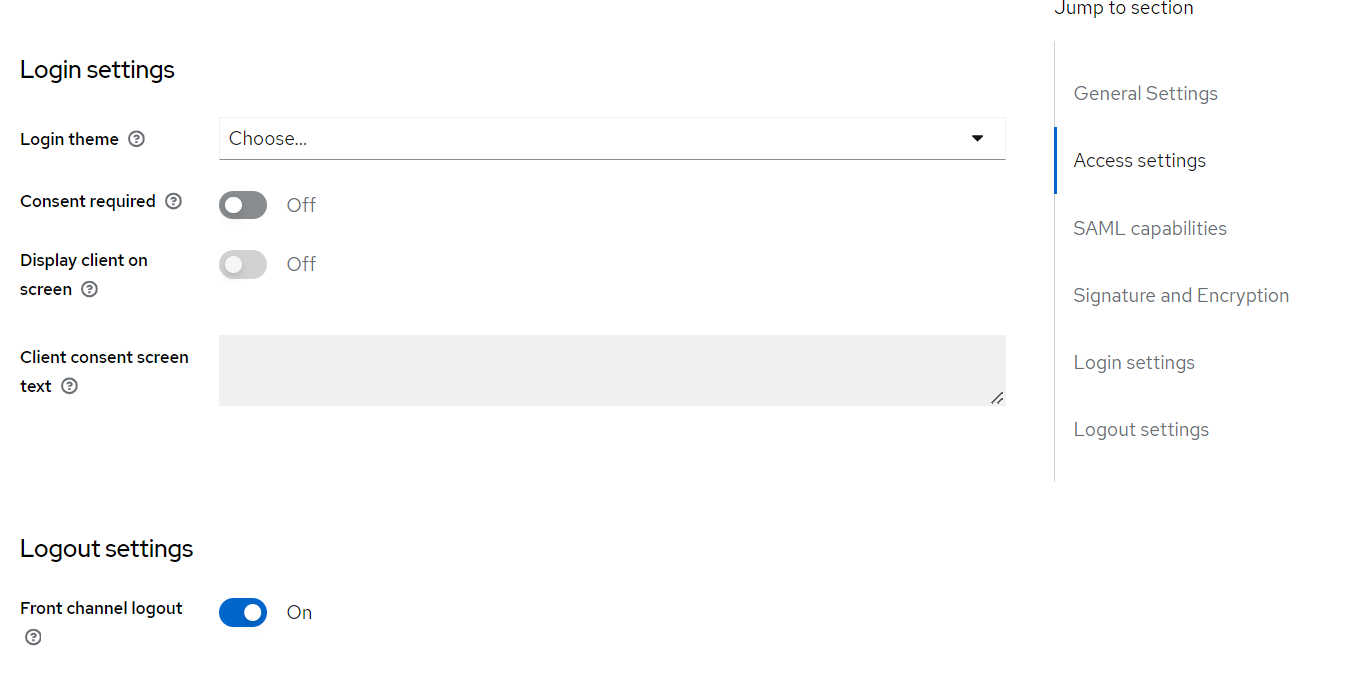
Task: Click the Logout settings heading
Action: pos(106,549)
